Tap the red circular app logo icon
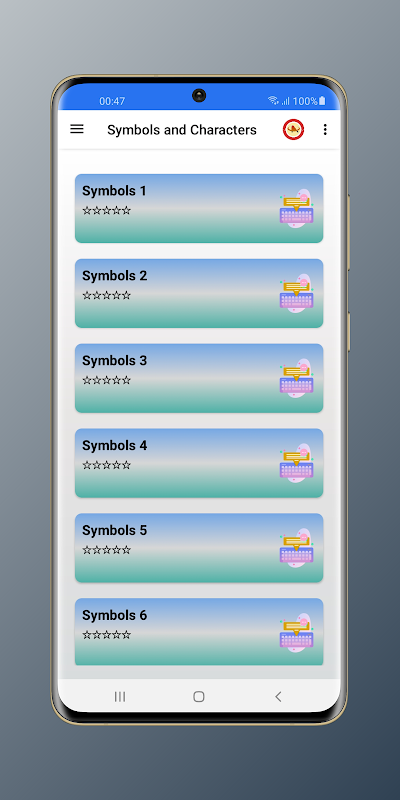Viewport: 400px width, 800px height. [293, 130]
